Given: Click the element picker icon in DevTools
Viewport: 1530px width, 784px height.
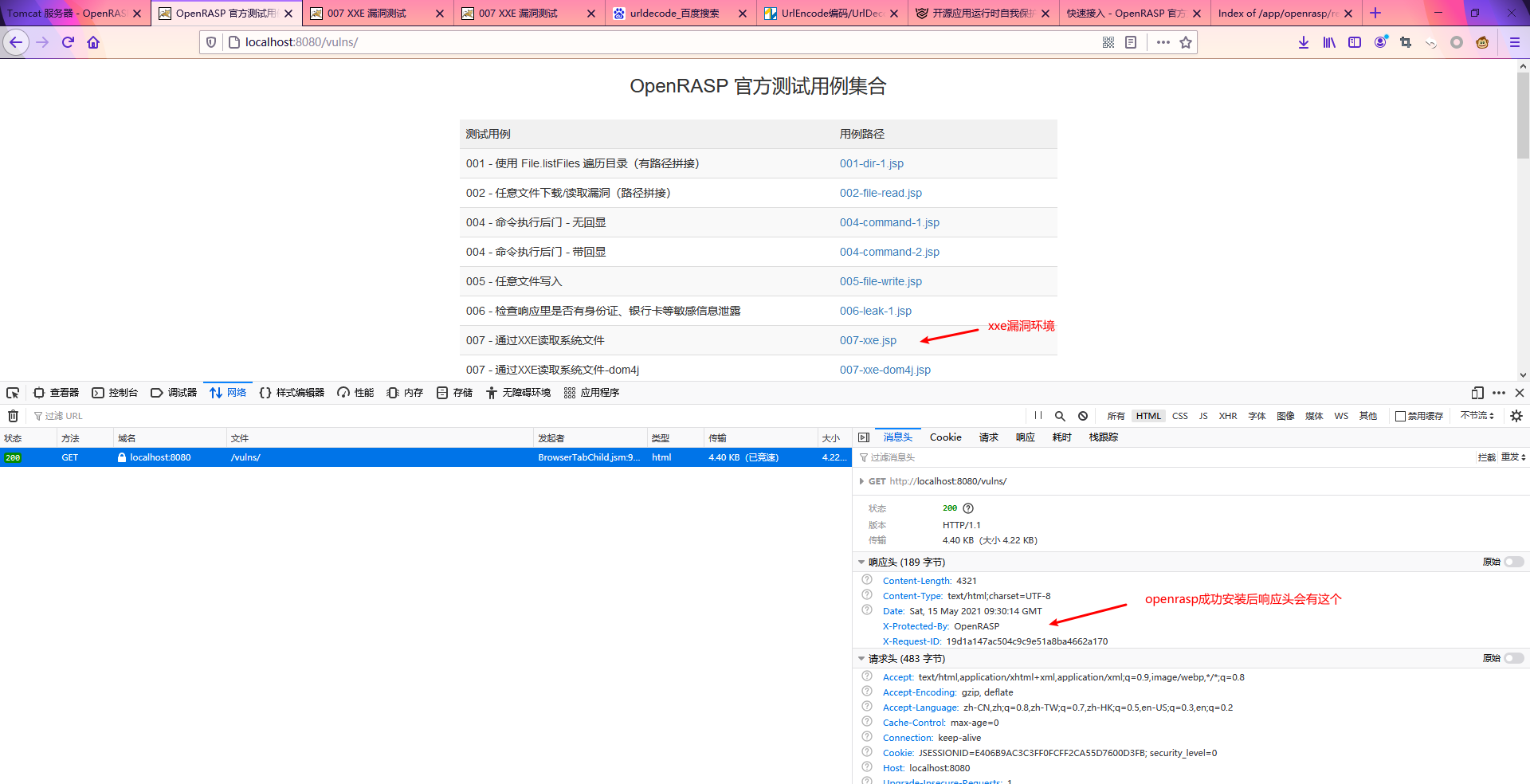Looking at the screenshot, I should pos(13,393).
